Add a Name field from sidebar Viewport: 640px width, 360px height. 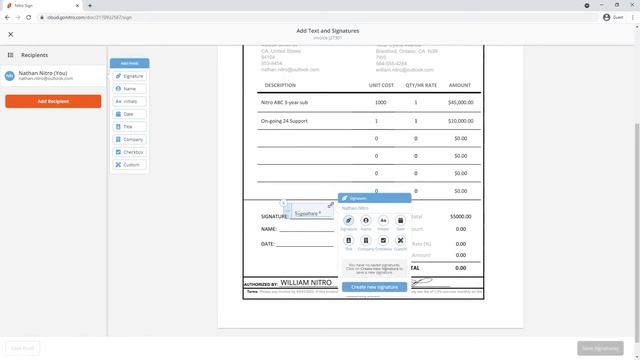129,89
